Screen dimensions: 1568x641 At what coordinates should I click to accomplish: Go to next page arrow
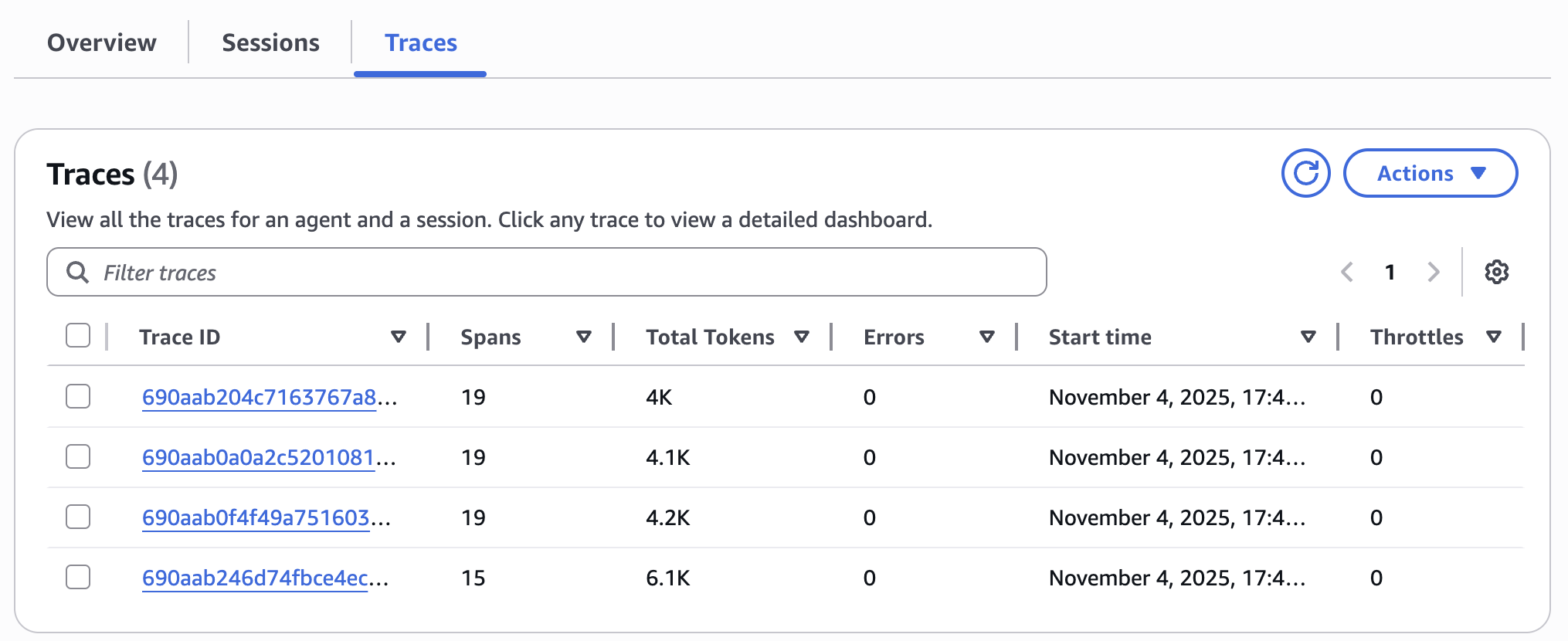[x=1434, y=272]
